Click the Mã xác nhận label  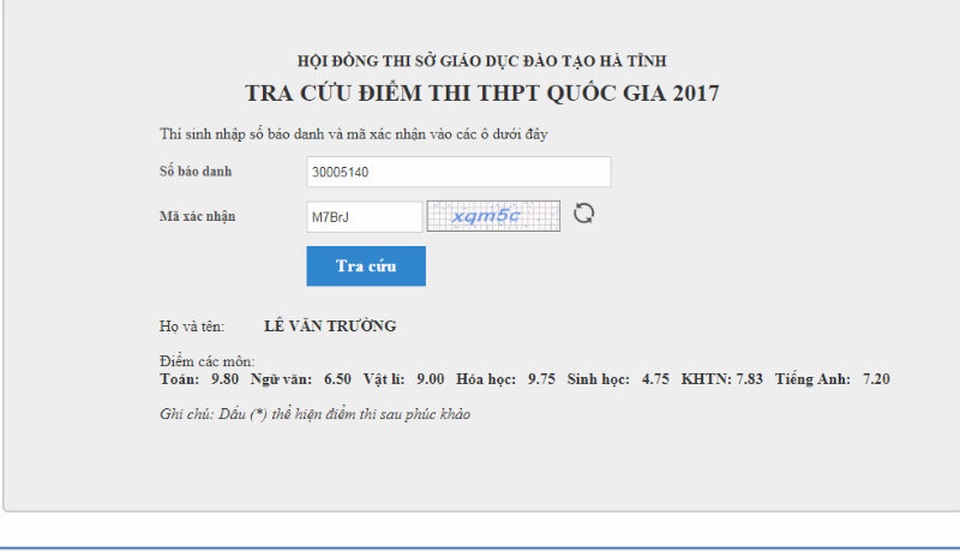click(198, 217)
